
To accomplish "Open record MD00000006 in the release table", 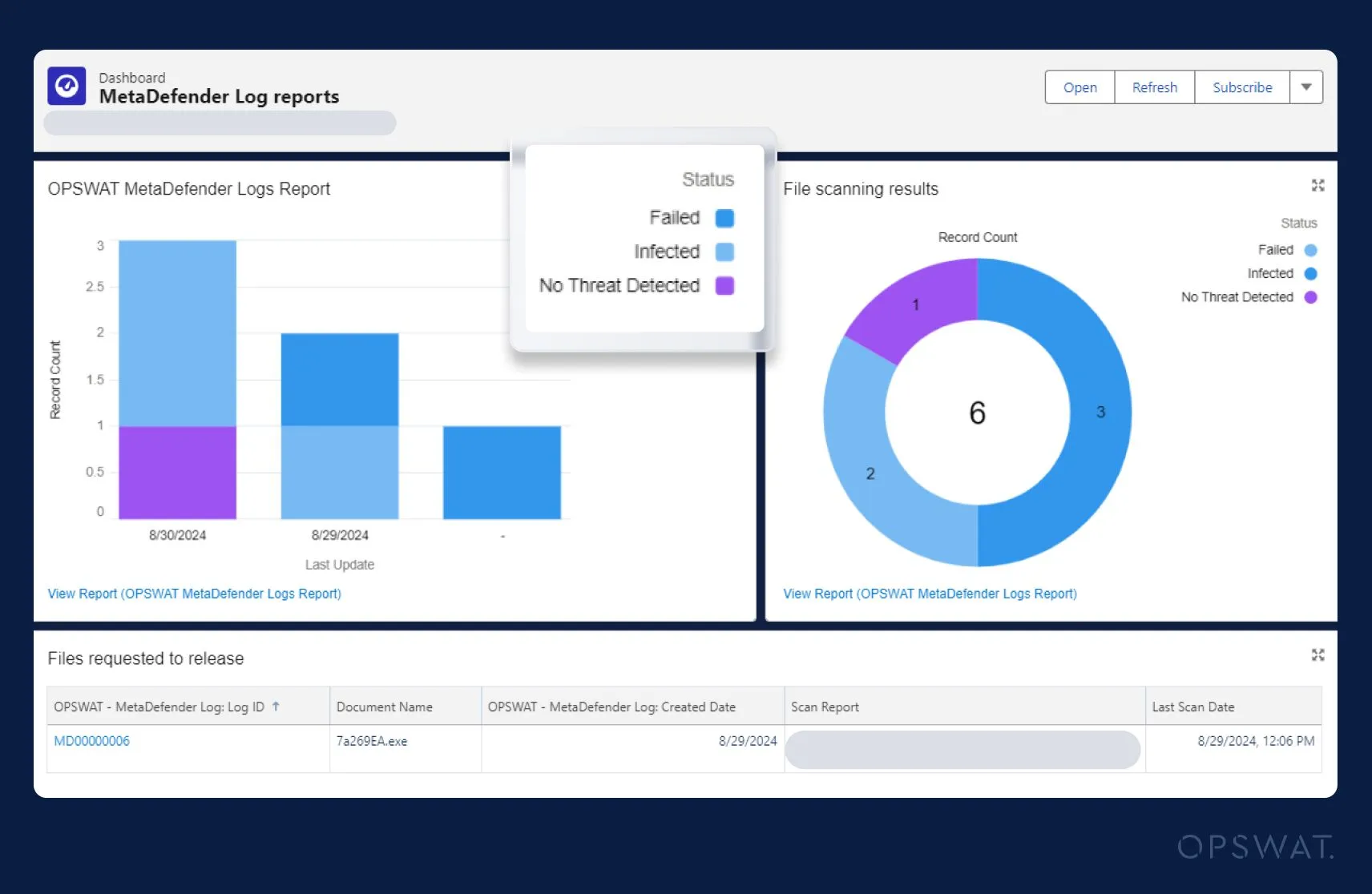I will pos(91,741).
